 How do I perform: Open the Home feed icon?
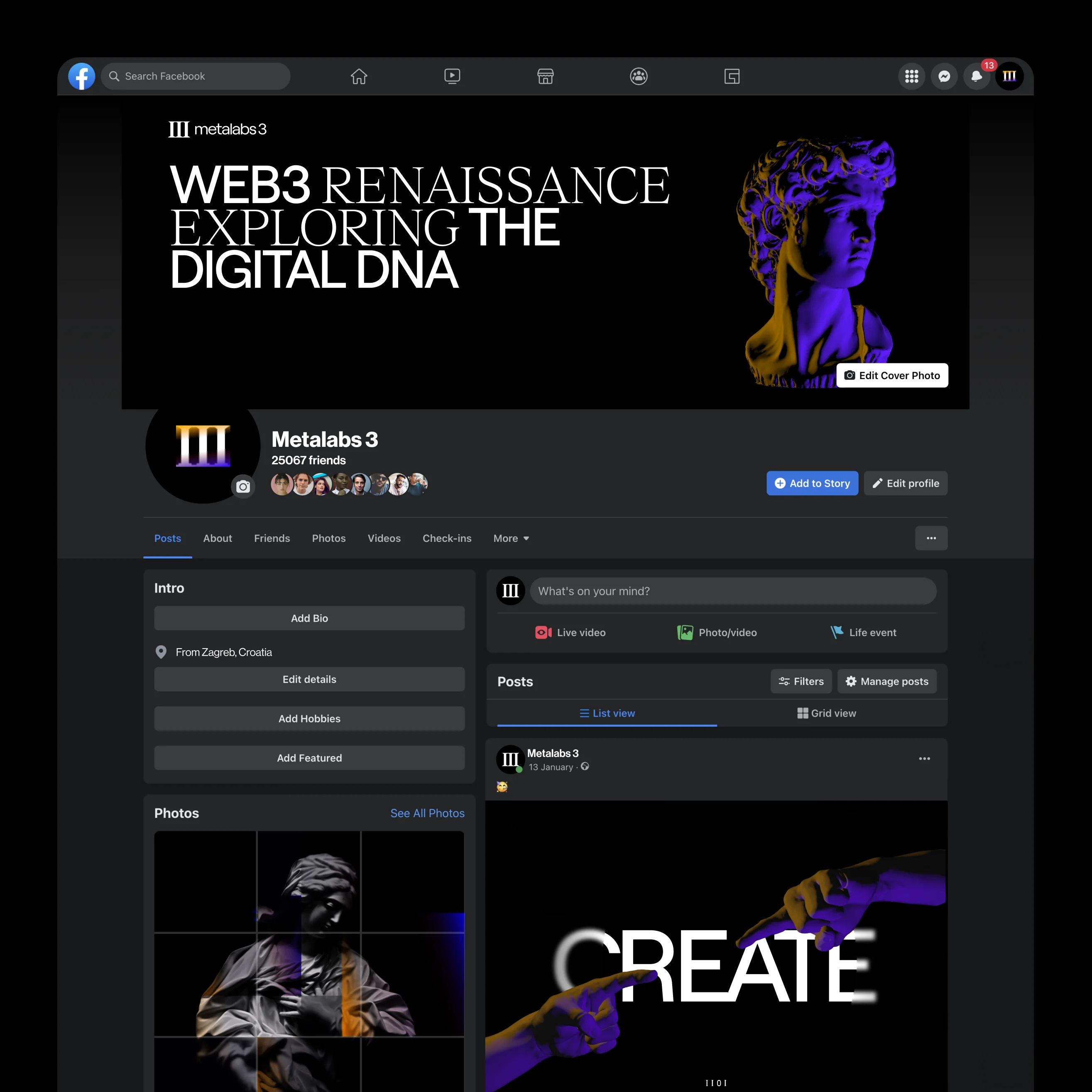pyautogui.click(x=359, y=76)
